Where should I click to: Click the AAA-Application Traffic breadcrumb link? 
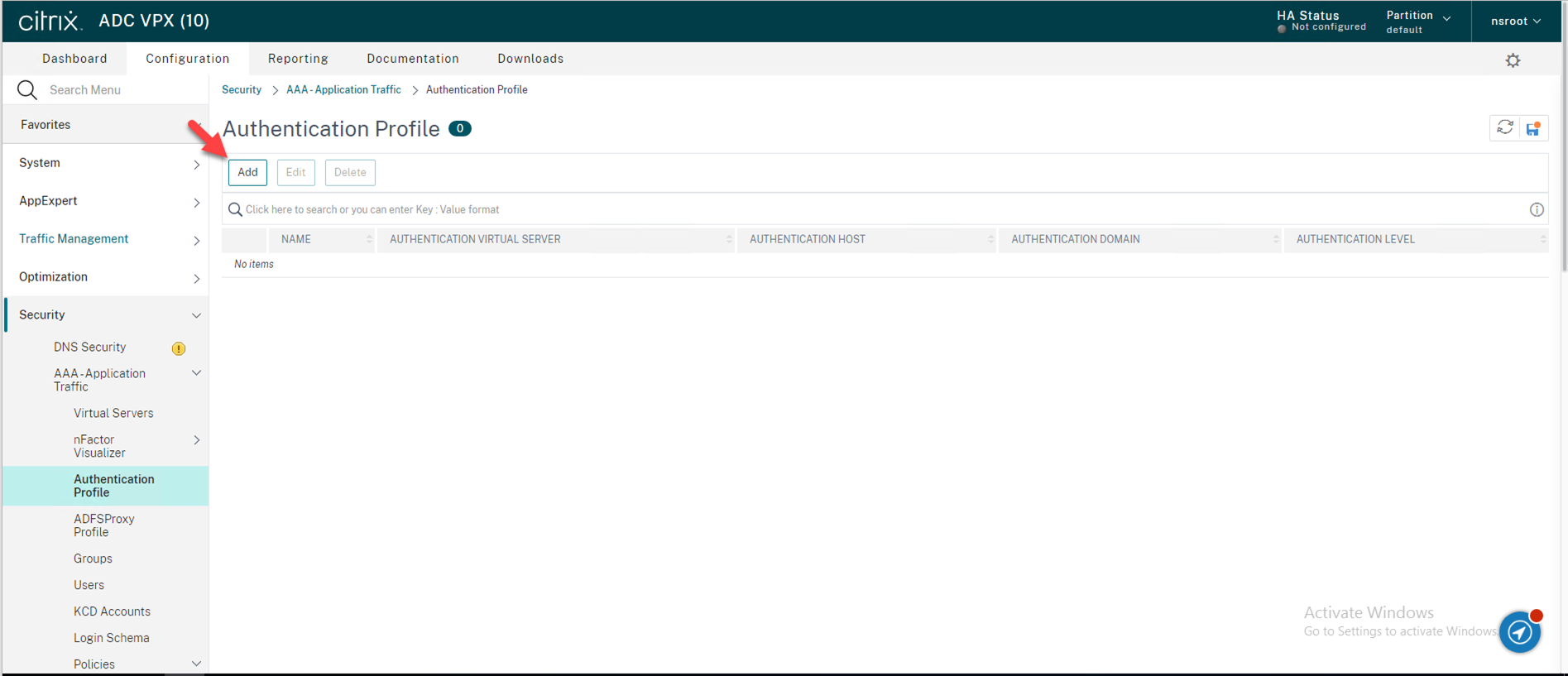[343, 89]
